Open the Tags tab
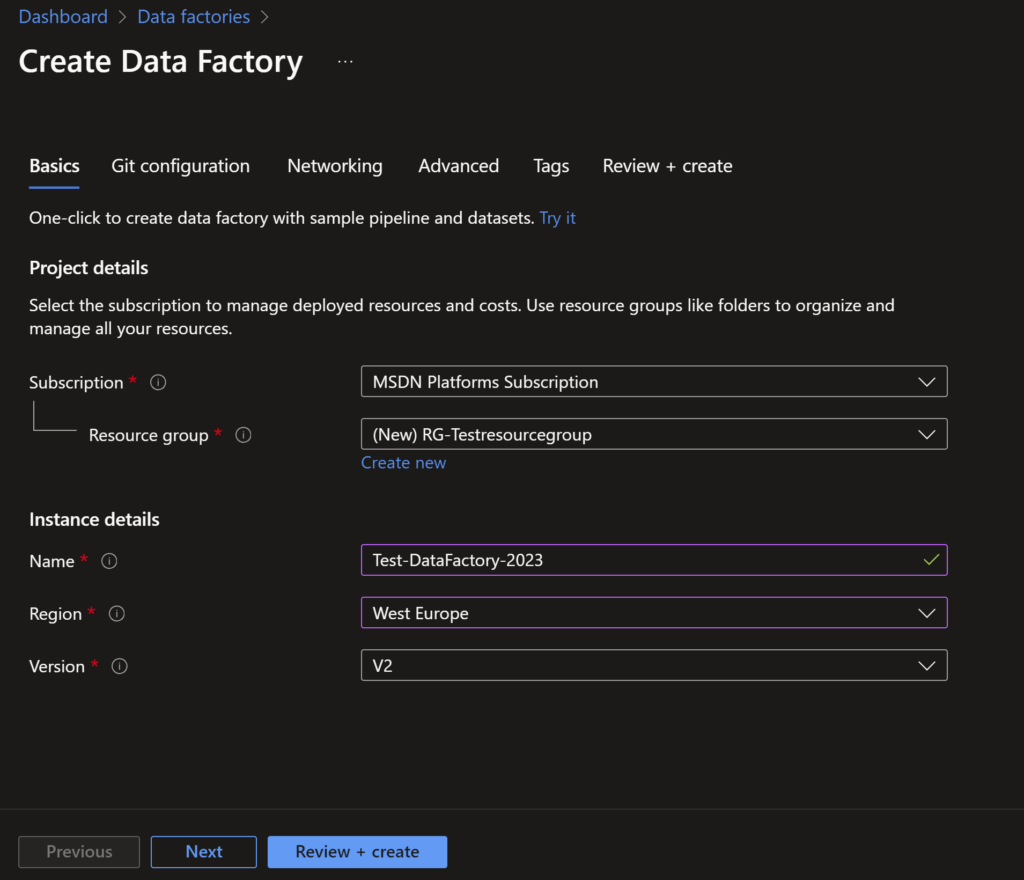Screen dimensions: 1024x880 coord(551,166)
